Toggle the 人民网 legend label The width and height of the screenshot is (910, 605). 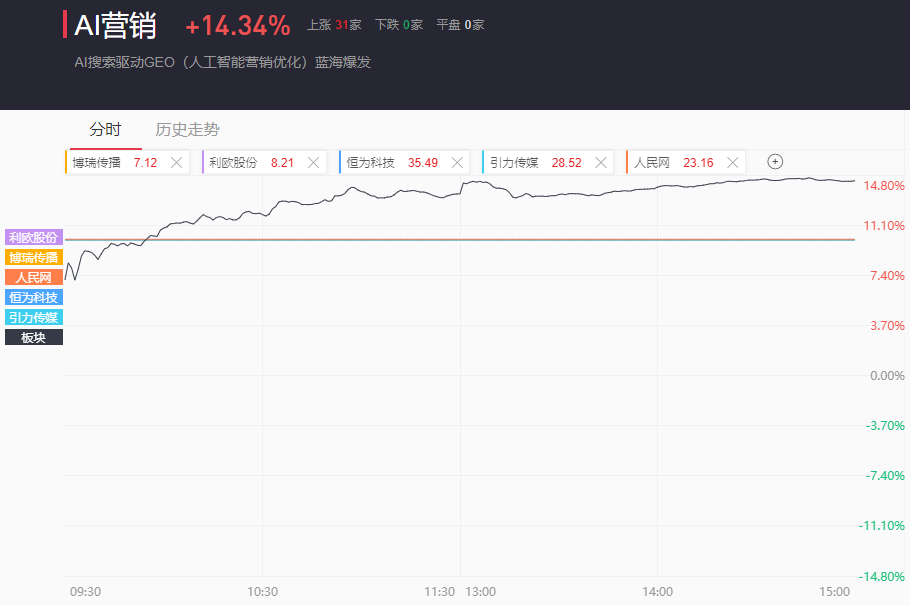34,277
